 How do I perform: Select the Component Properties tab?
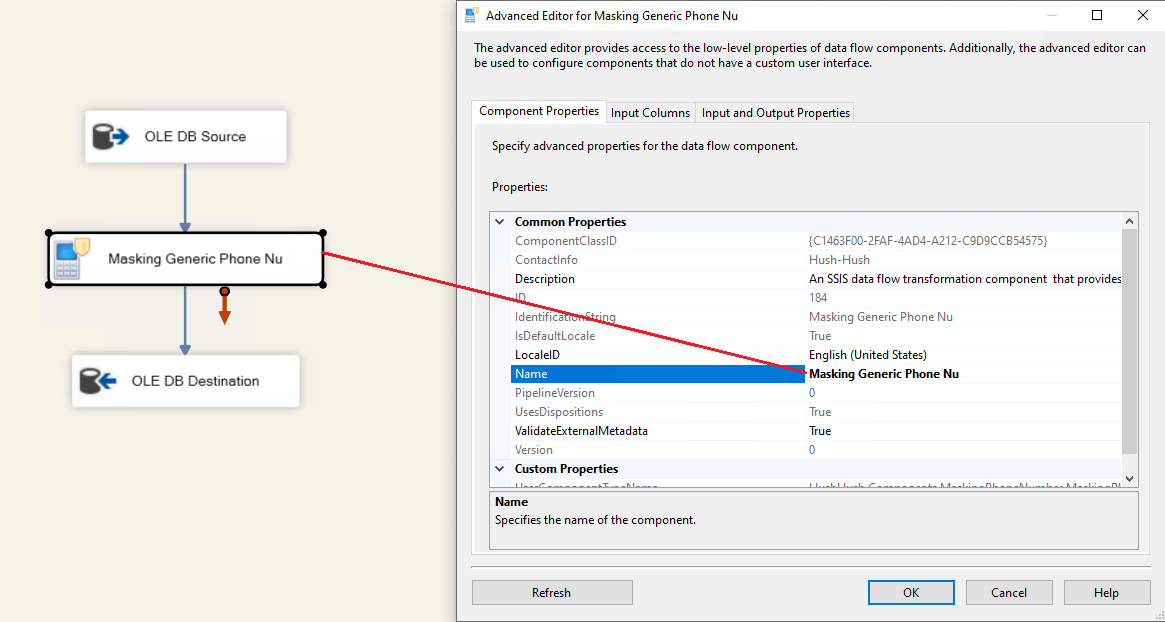[539, 112]
